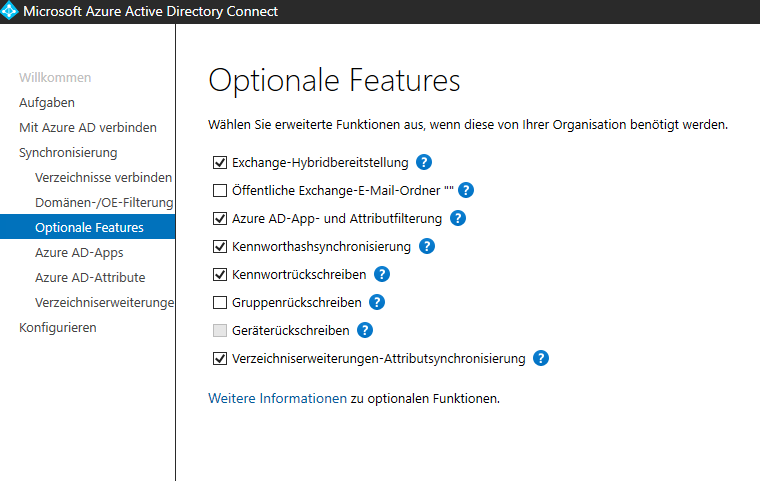760x481 pixels.
Task: Open help for Kennwortrückschreiben
Action: (382, 274)
